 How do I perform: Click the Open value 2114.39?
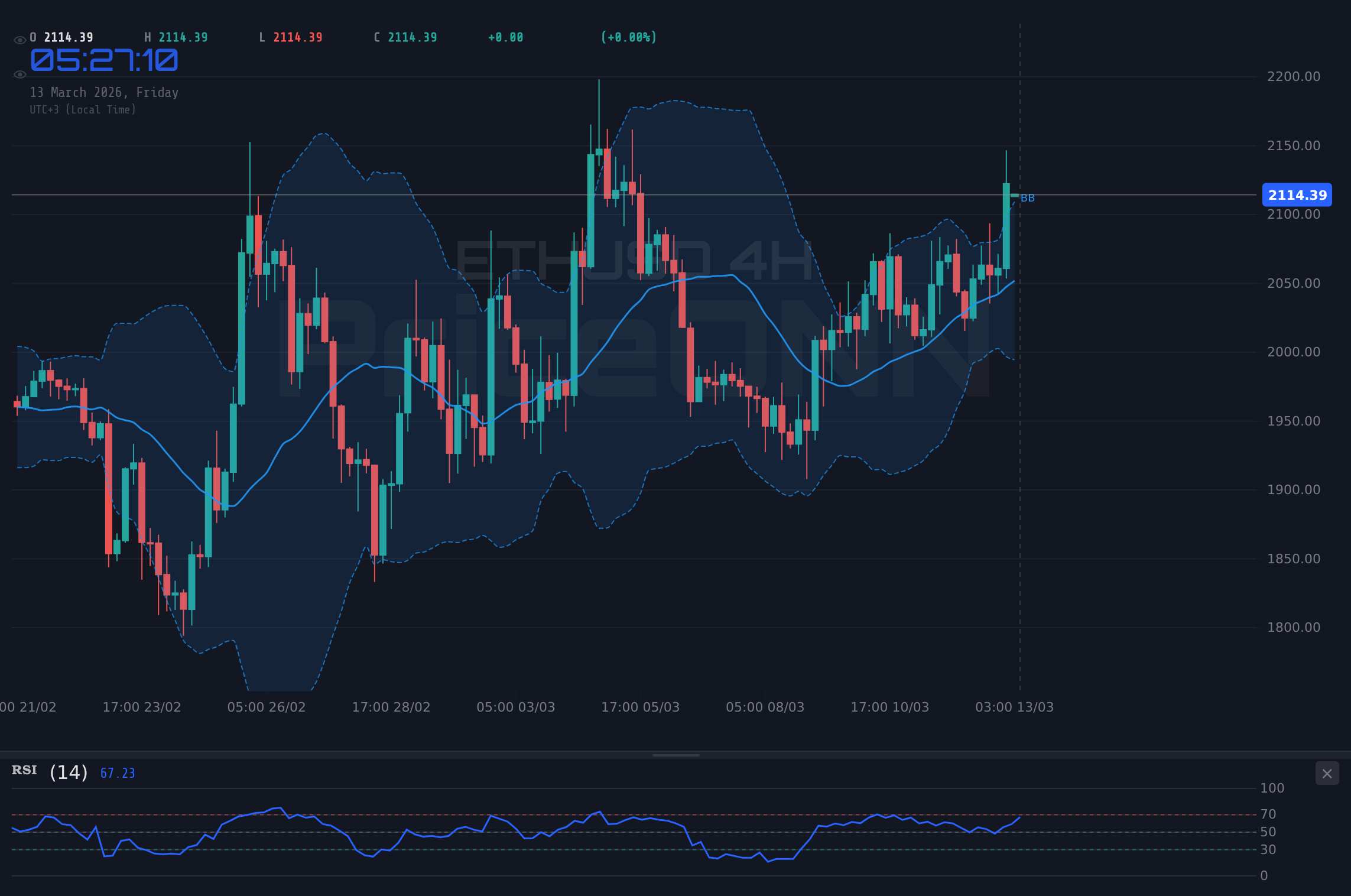(x=69, y=37)
